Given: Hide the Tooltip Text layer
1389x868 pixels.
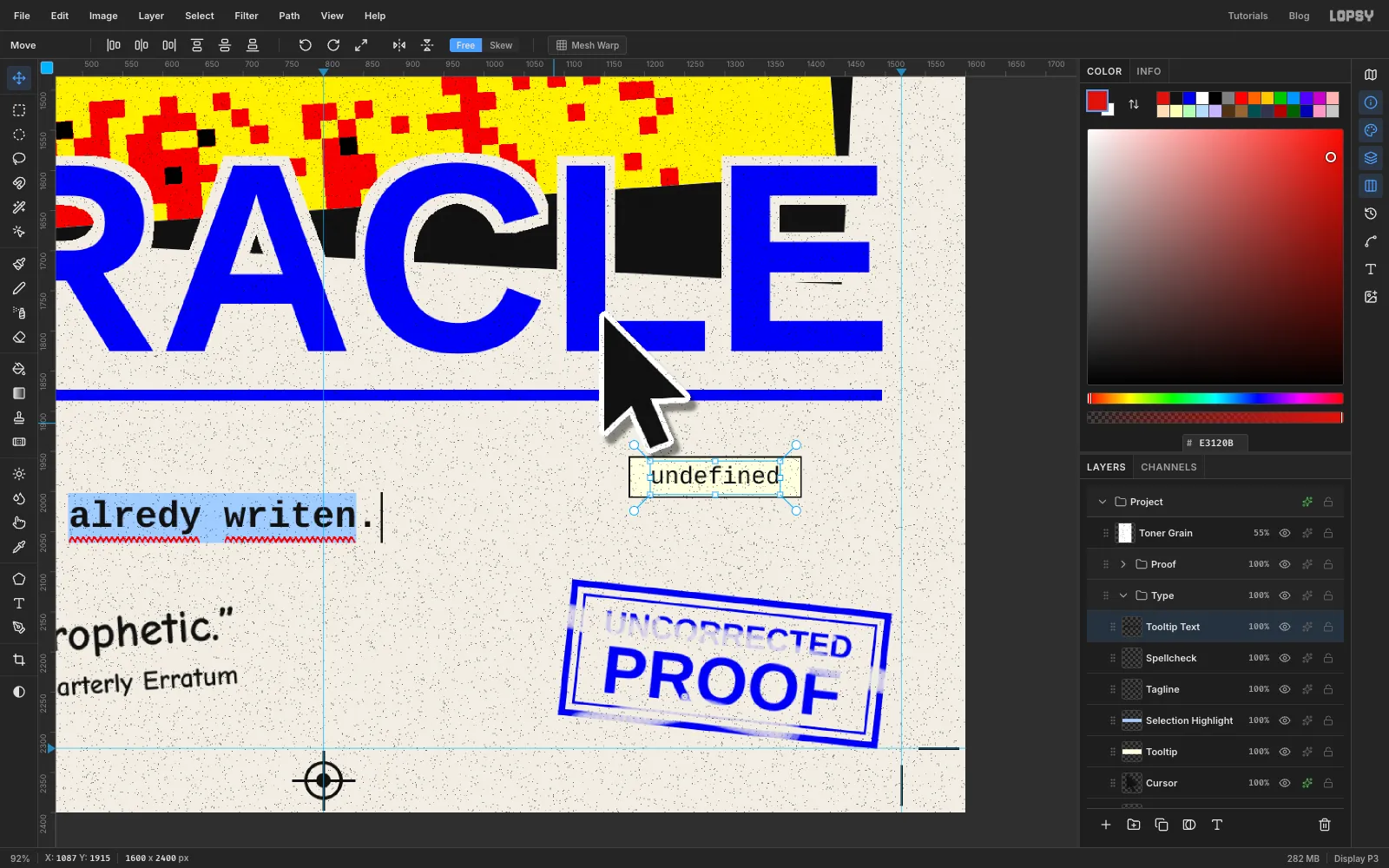Looking at the screenshot, I should tap(1285, 627).
